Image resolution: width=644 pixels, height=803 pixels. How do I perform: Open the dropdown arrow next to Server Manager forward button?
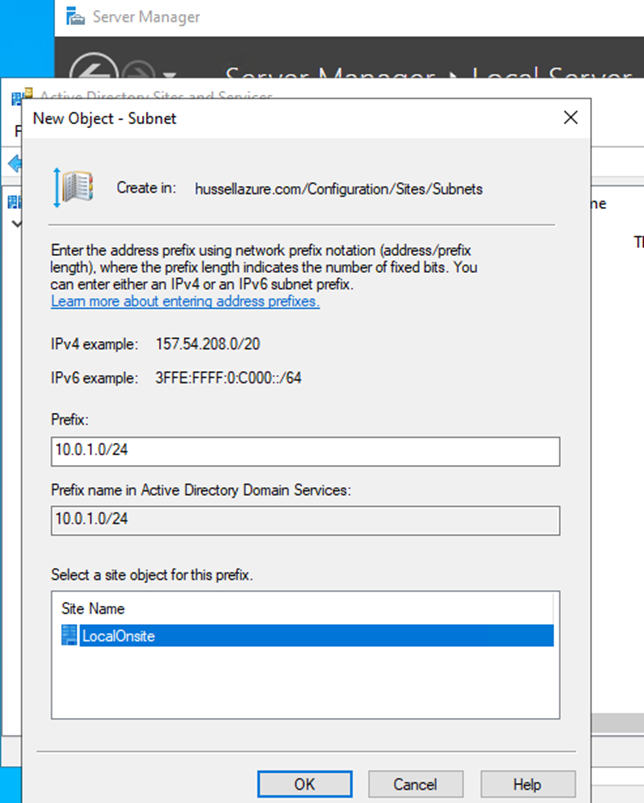pos(170,75)
